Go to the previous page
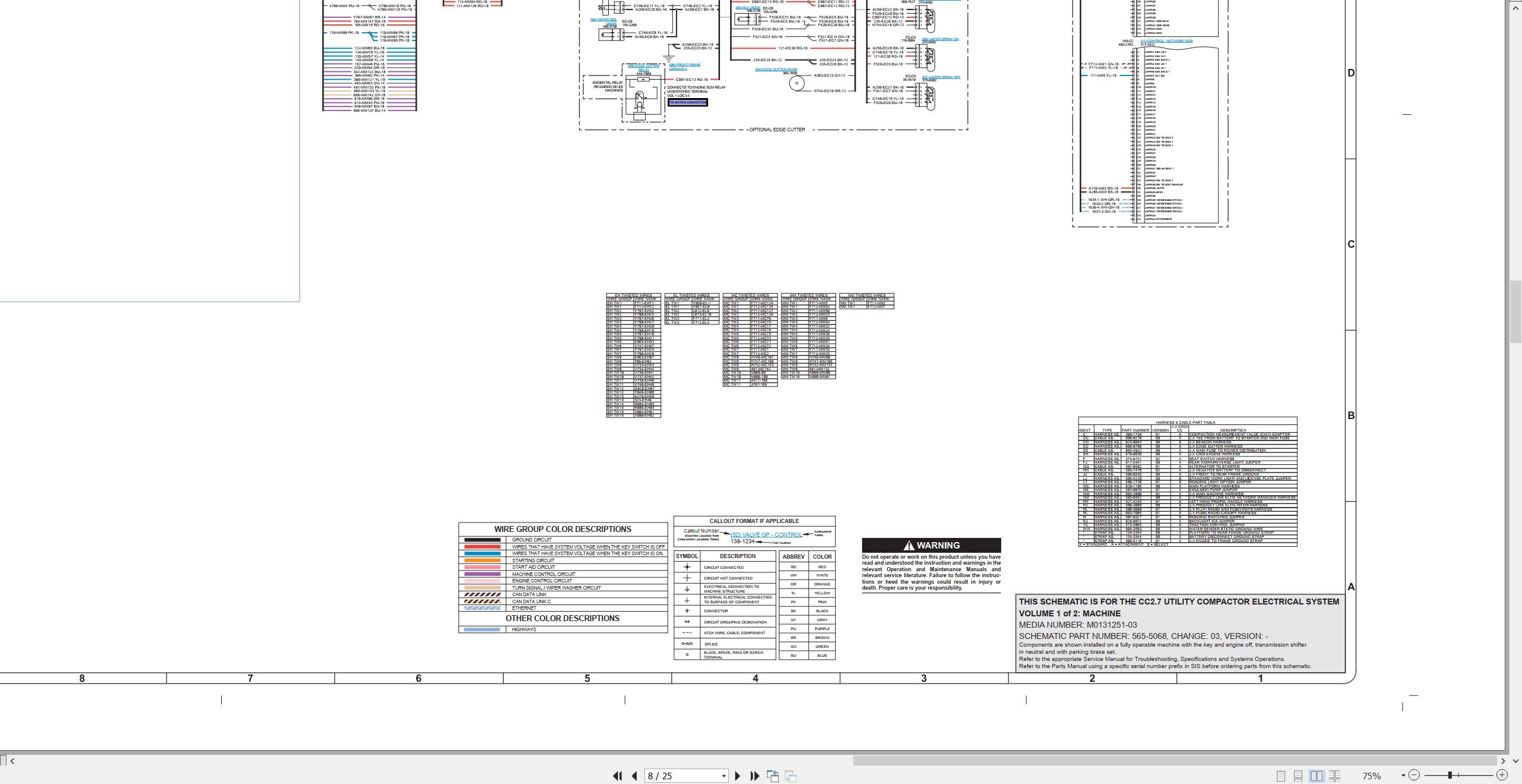The width and height of the screenshot is (1522, 784). [x=634, y=776]
